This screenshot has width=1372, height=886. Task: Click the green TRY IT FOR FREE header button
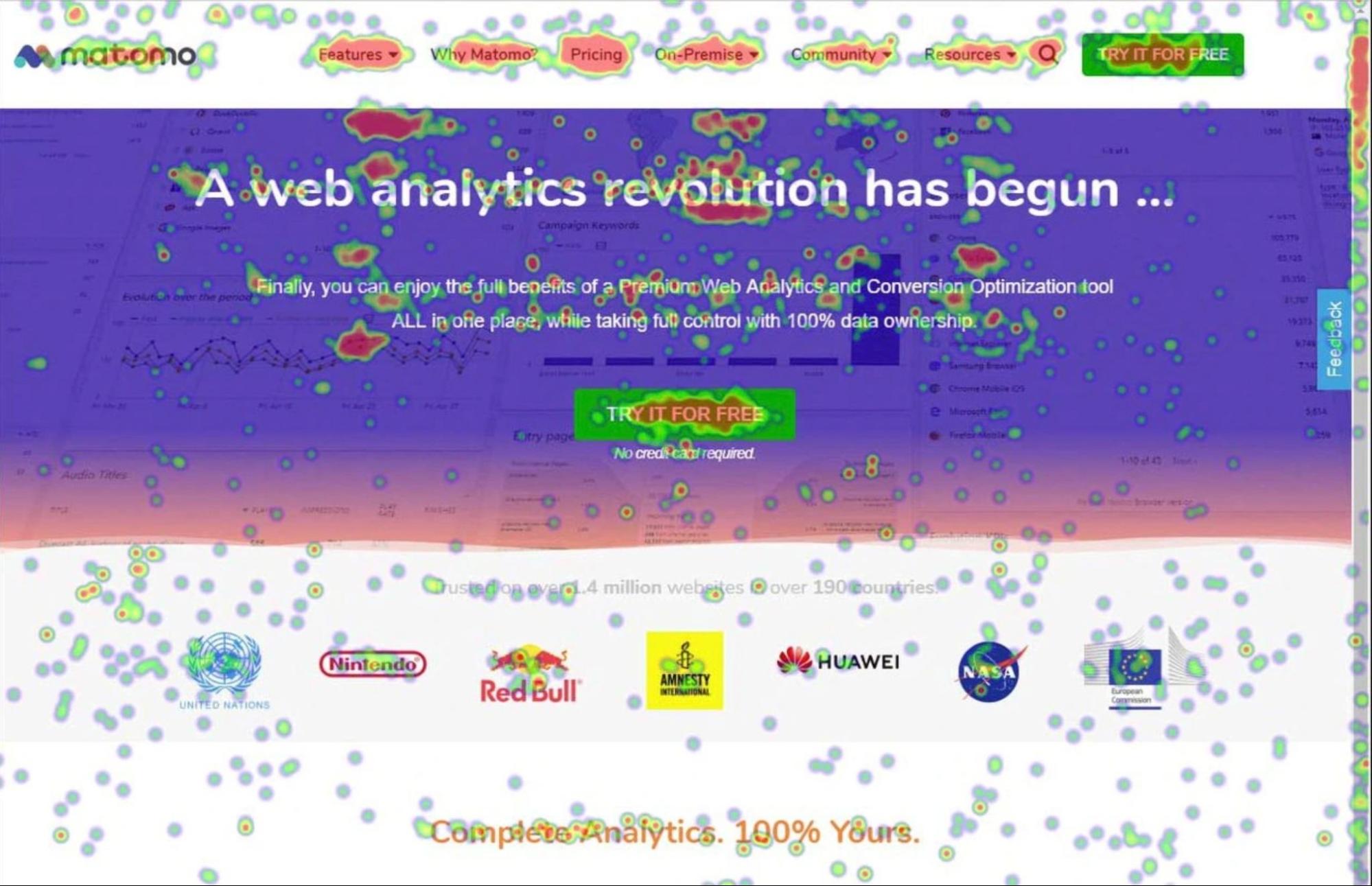tap(1163, 55)
